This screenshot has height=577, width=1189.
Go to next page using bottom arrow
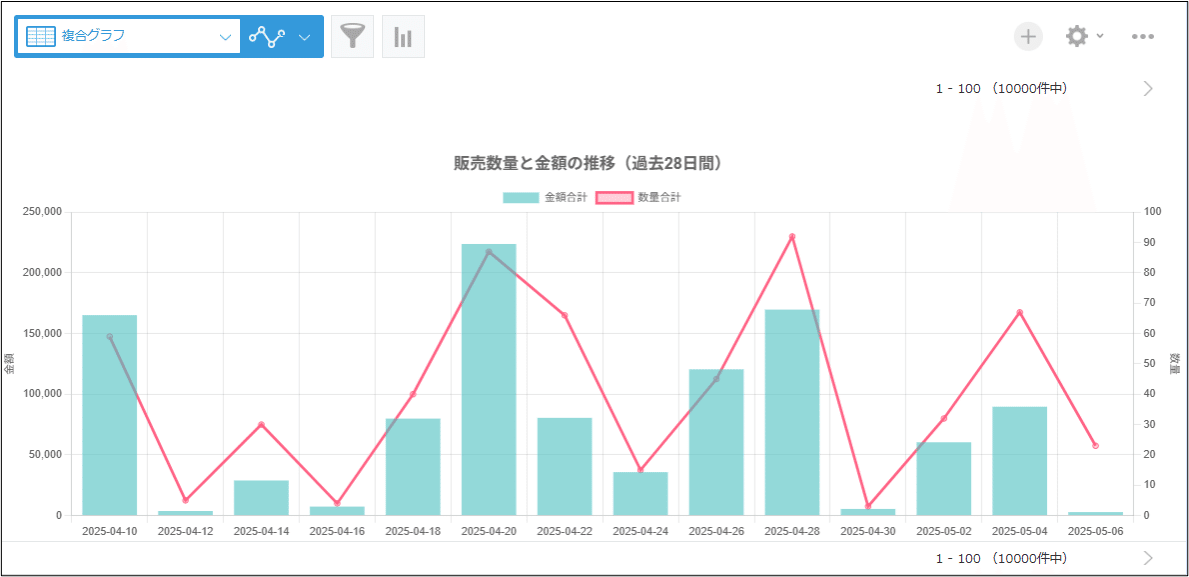click(x=1148, y=558)
